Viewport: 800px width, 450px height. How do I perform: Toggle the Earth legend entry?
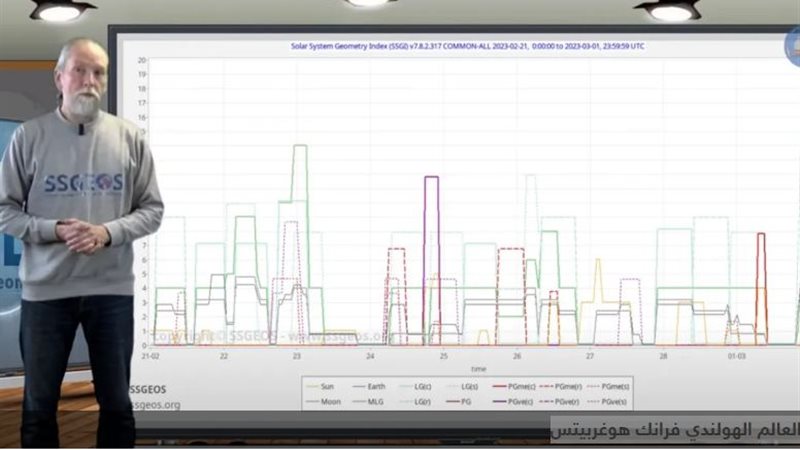pyautogui.click(x=368, y=387)
